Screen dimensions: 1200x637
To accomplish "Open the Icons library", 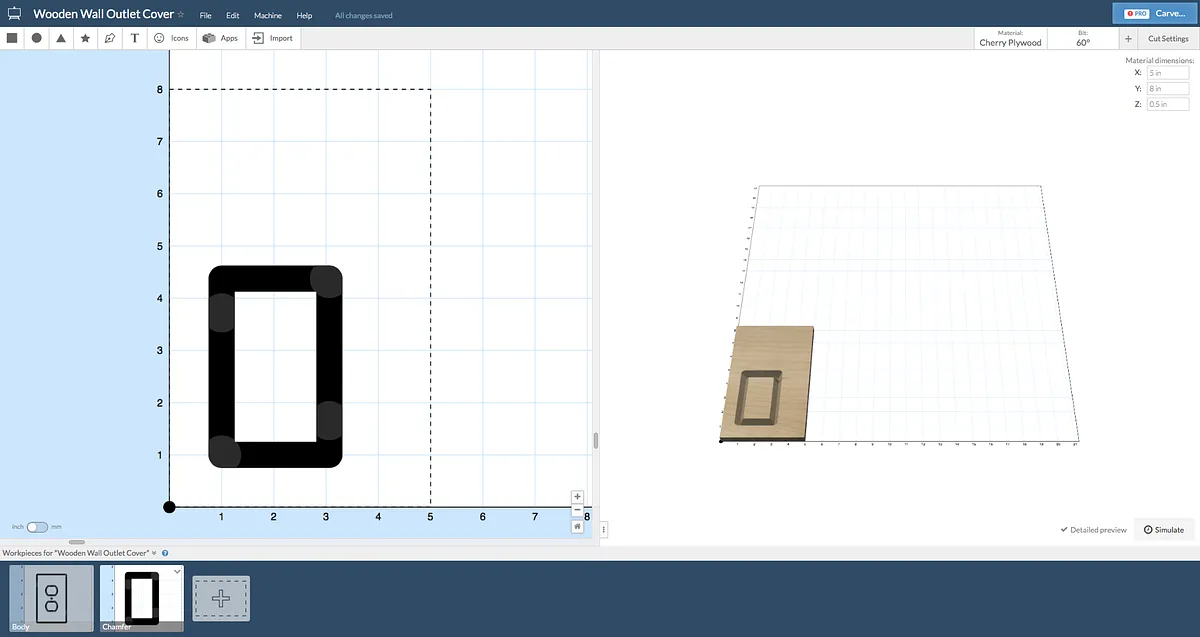I will click(170, 38).
